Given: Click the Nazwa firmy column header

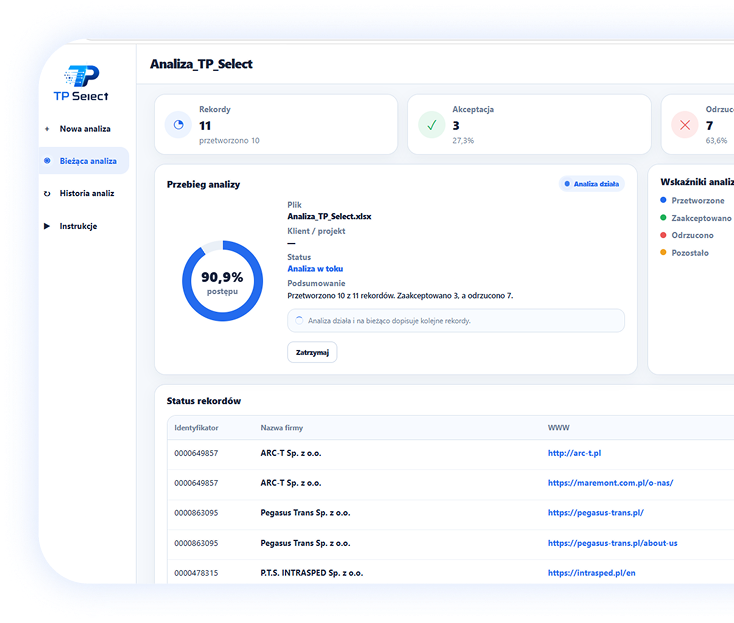Looking at the screenshot, I should click(x=282, y=428).
